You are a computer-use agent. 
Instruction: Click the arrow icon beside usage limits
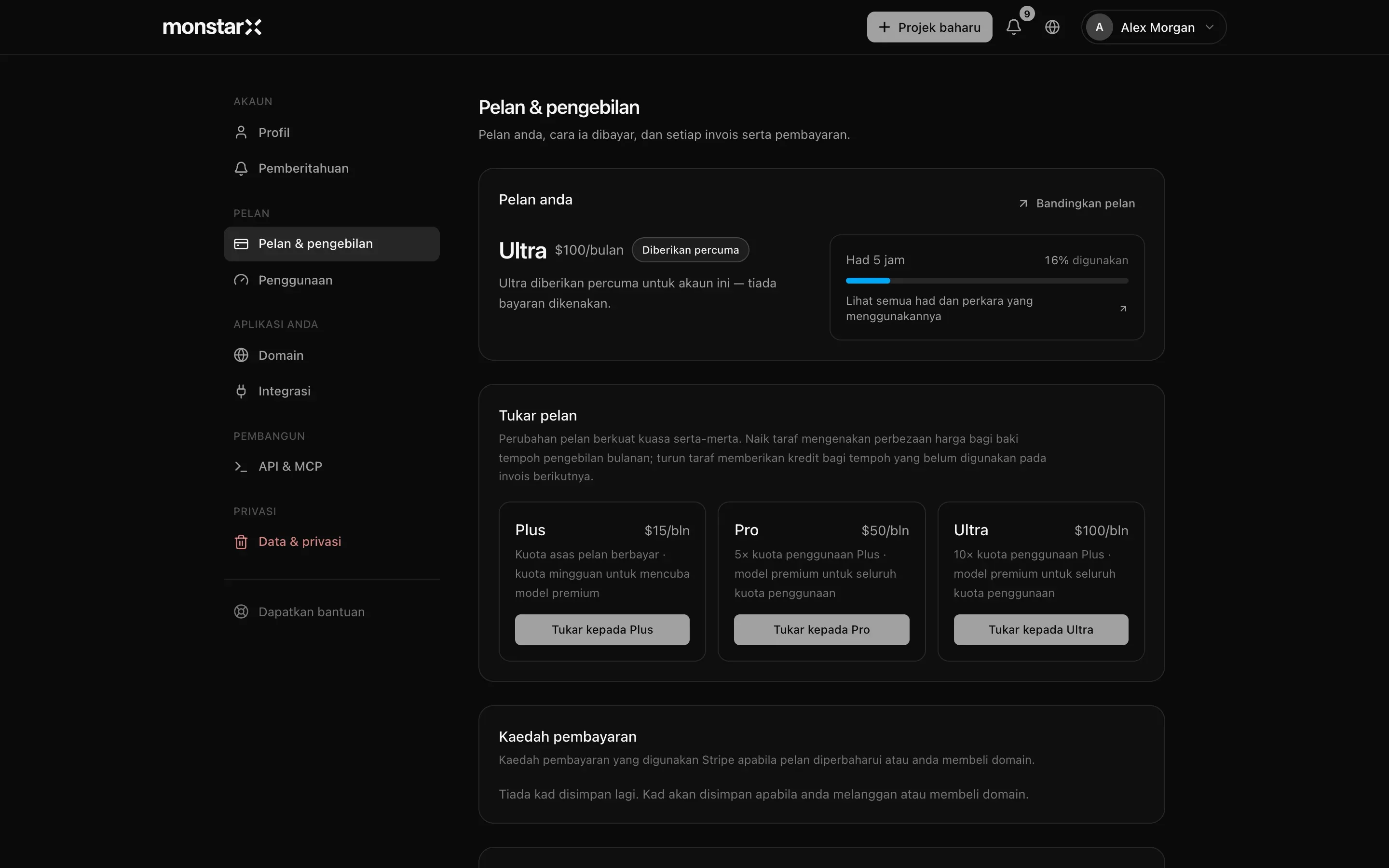click(x=1123, y=309)
